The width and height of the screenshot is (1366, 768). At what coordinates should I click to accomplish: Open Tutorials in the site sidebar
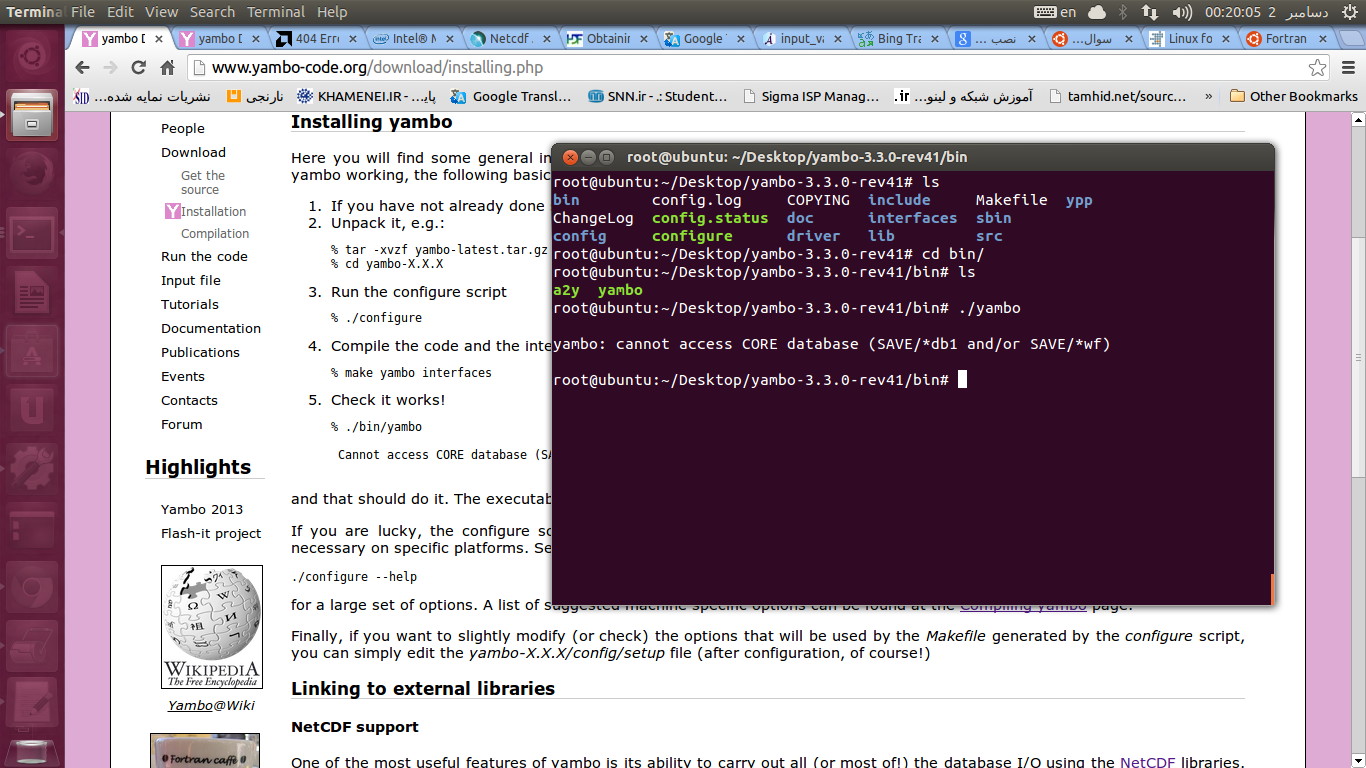(x=190, y=304)
